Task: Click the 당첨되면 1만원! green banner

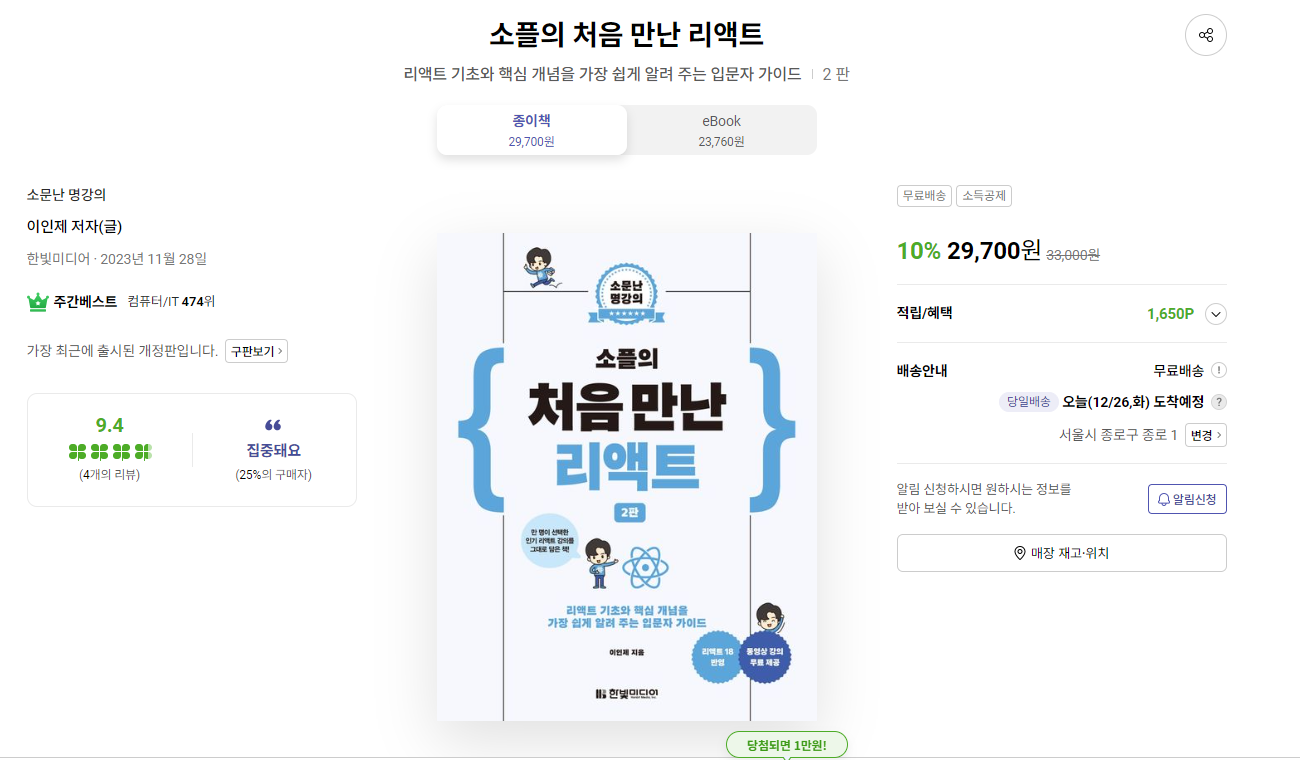Action: point(787,745)
